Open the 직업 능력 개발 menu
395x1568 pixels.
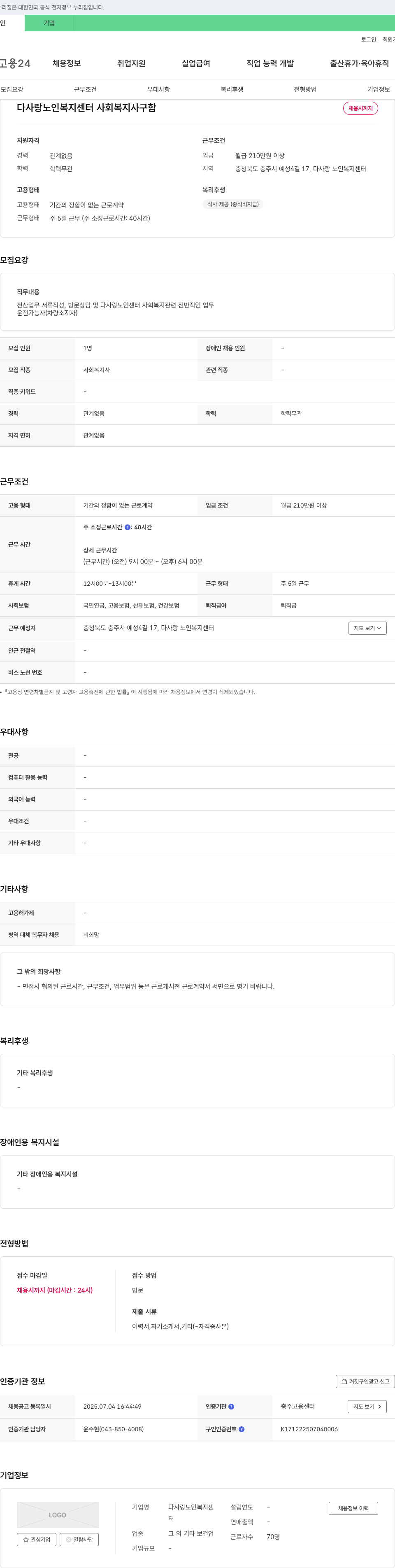coord(270,63)
